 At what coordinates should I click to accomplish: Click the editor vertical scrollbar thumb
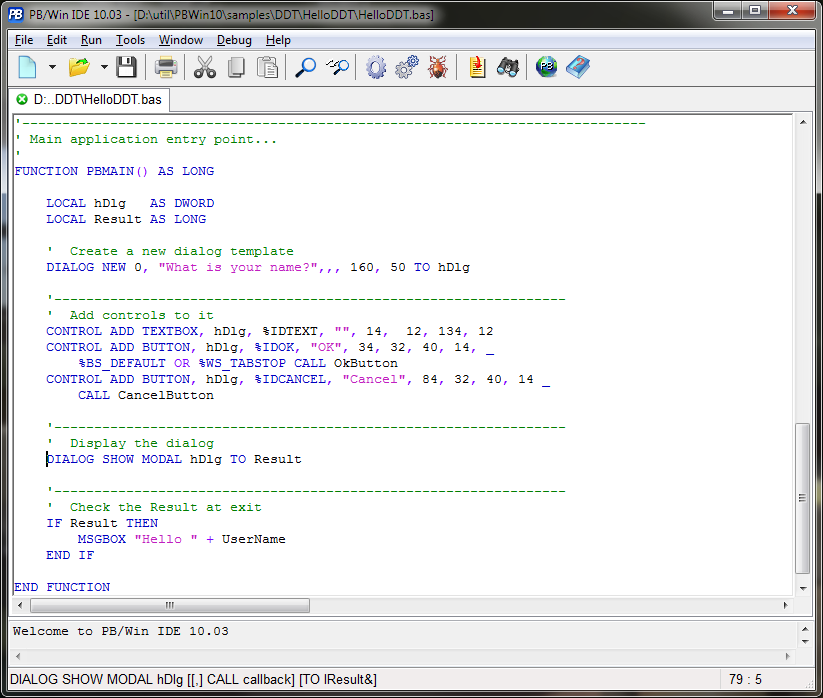803,498
